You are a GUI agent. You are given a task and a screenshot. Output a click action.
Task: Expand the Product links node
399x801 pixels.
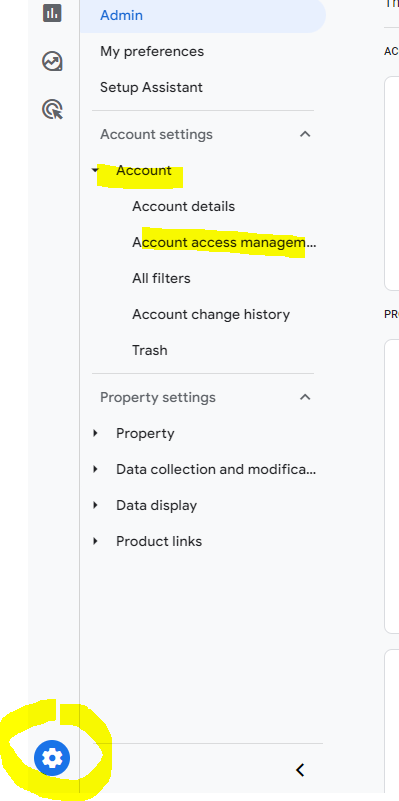click(95, 541)
